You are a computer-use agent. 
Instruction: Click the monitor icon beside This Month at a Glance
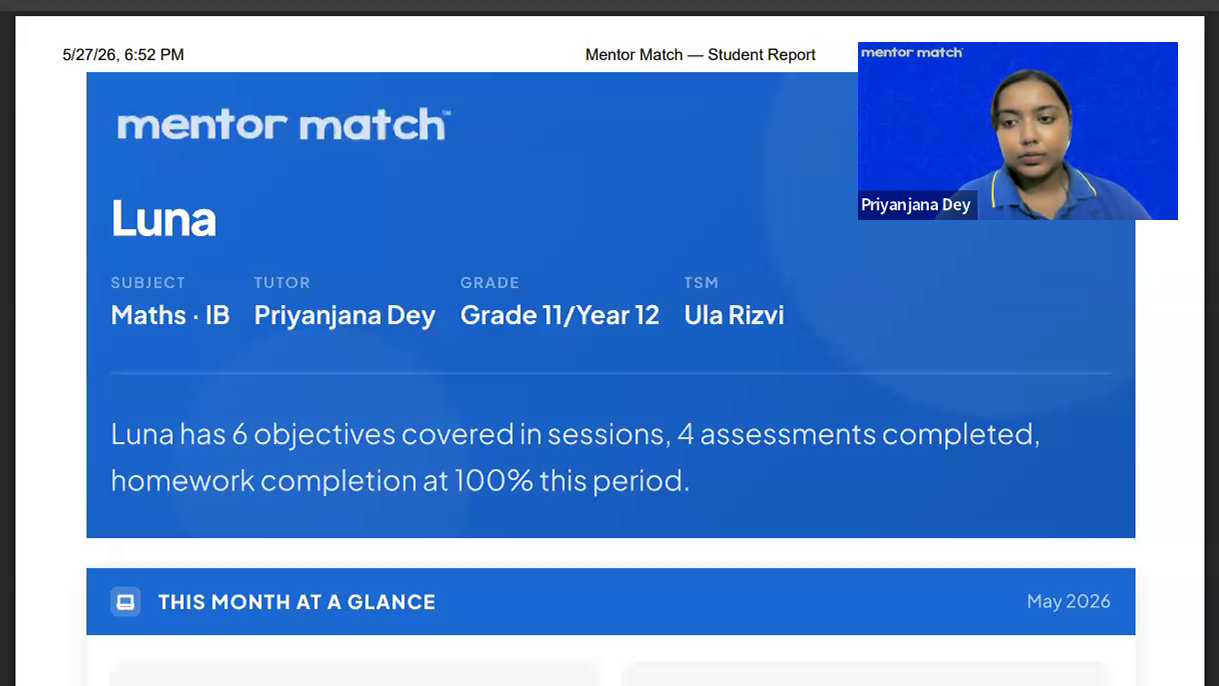point(125,602)
